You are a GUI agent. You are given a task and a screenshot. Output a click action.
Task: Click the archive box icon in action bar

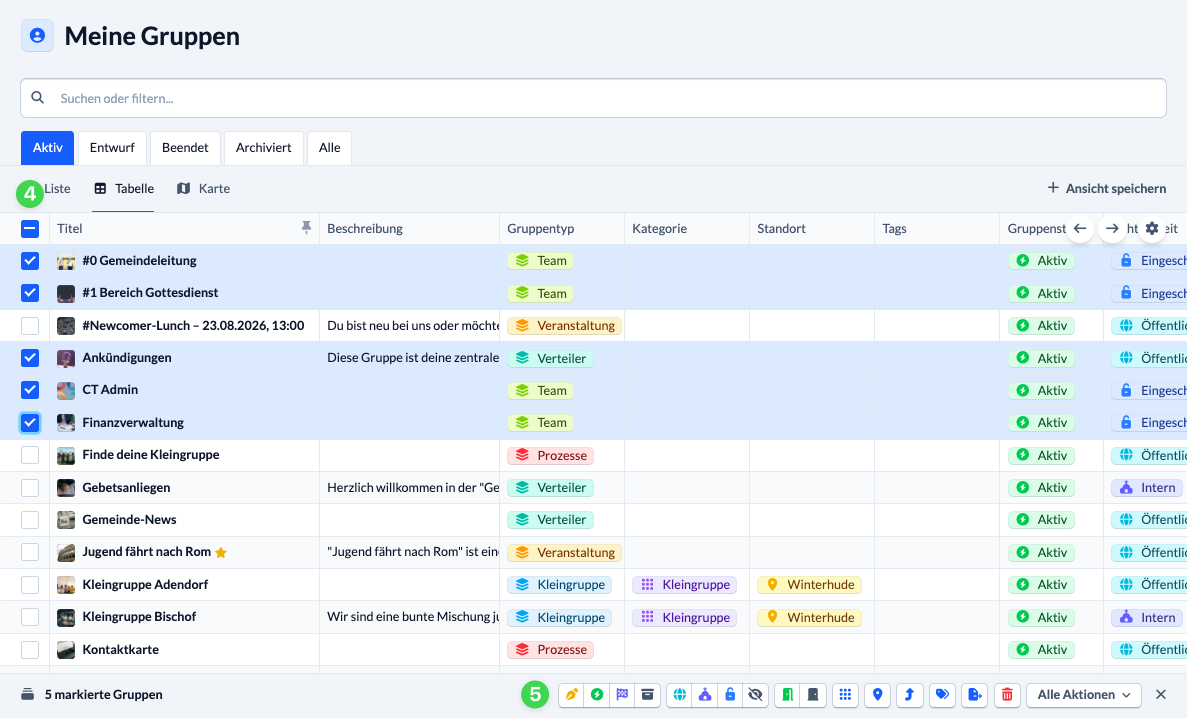647,695
